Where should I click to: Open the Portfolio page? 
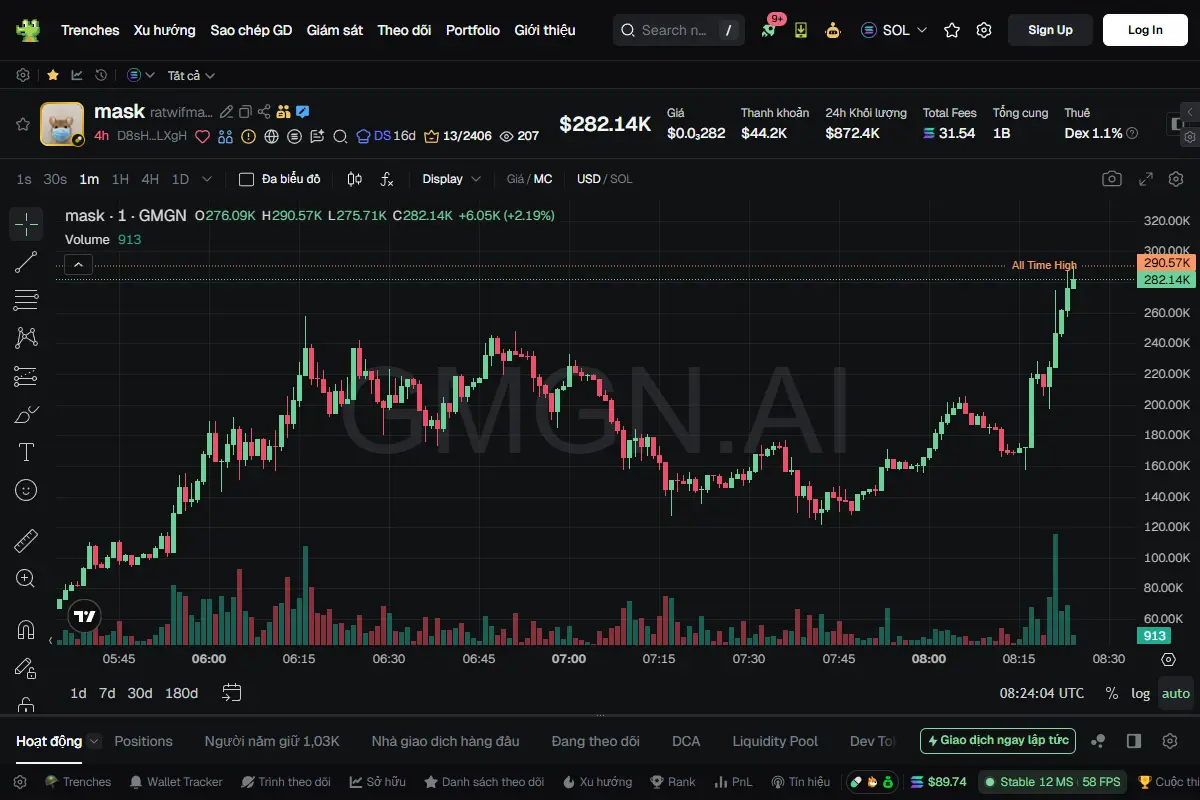473,30
